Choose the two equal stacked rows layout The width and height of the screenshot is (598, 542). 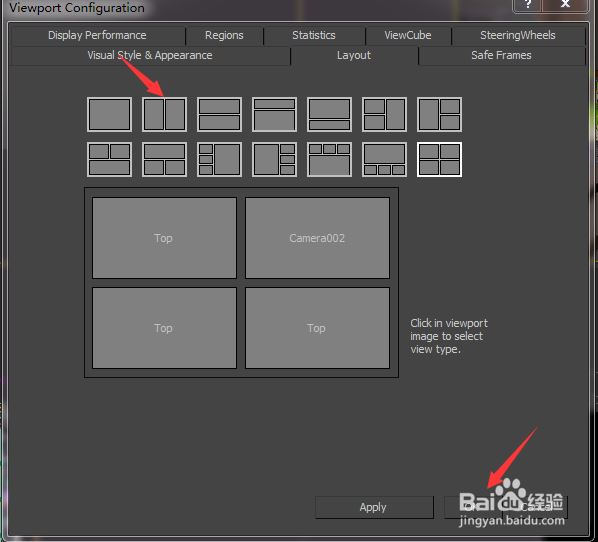click(x=219, y=114)
